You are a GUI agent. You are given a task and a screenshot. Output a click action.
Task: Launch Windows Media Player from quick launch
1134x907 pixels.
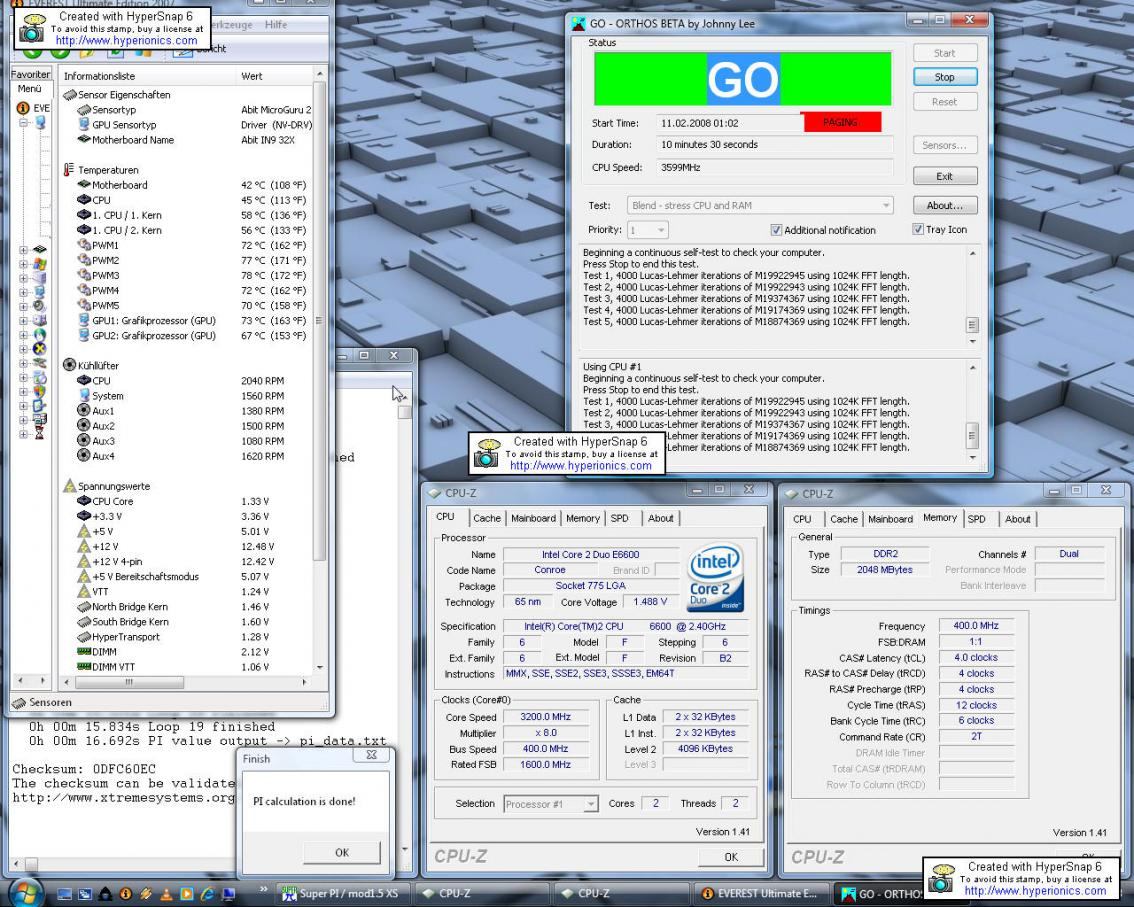186,894
